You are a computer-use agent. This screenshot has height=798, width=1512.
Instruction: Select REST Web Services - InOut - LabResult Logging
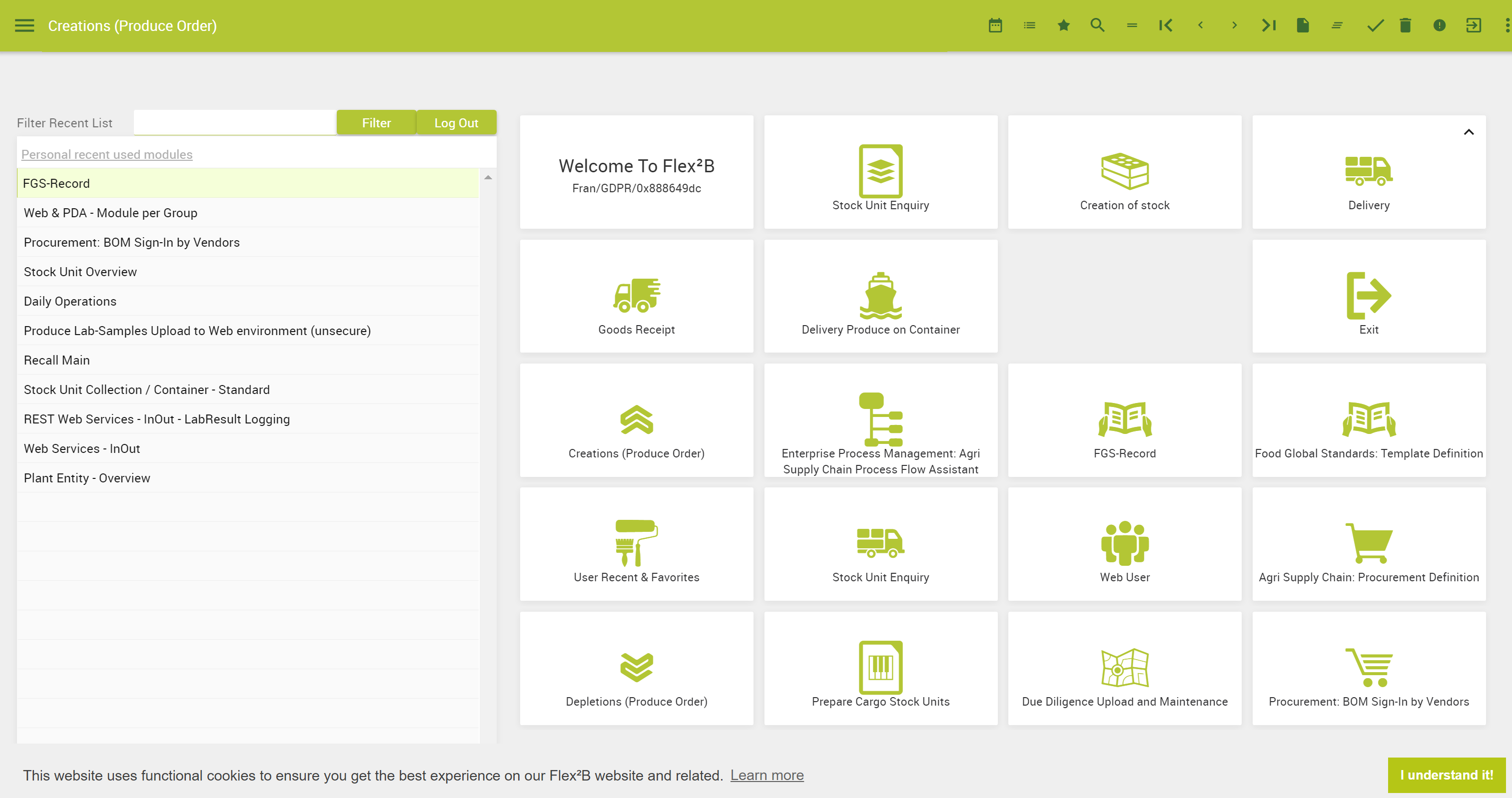tap(248, 419)
